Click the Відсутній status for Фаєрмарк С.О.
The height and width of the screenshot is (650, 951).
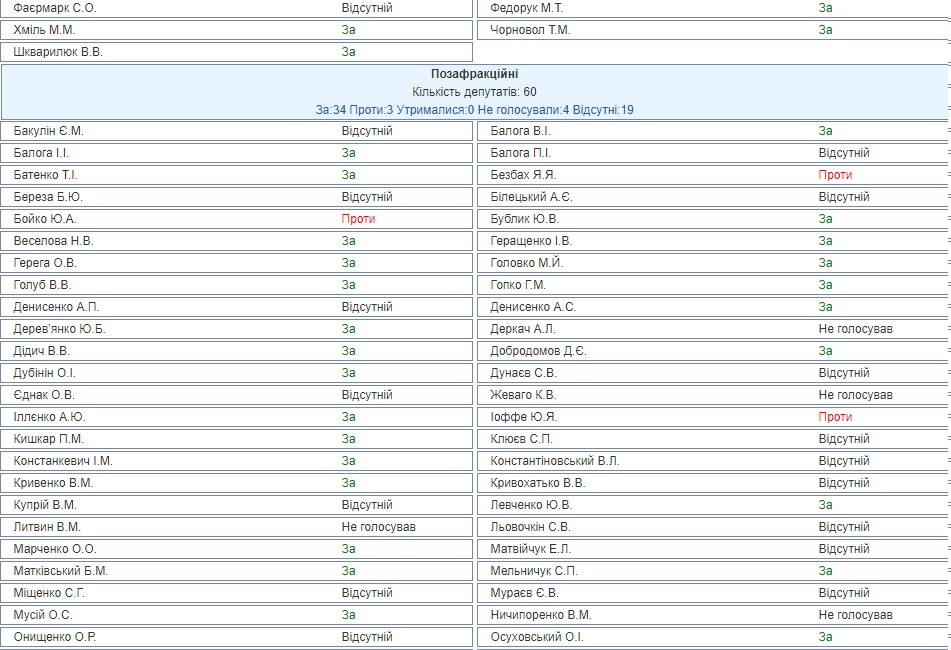(367, 8)
